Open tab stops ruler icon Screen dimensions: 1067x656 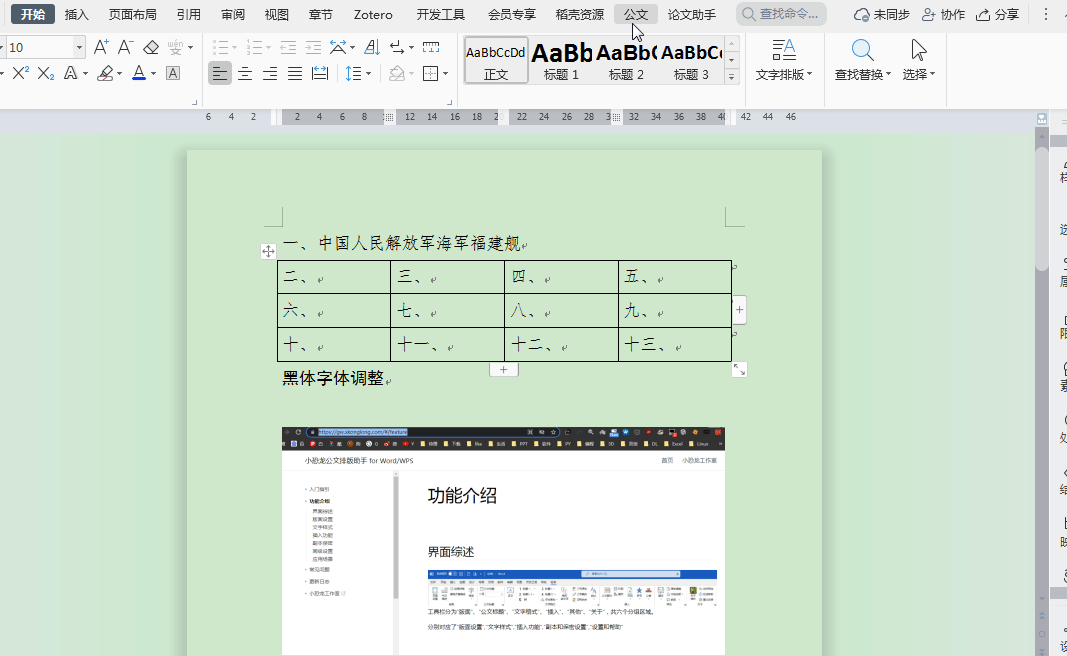click(x=431, y=47)
